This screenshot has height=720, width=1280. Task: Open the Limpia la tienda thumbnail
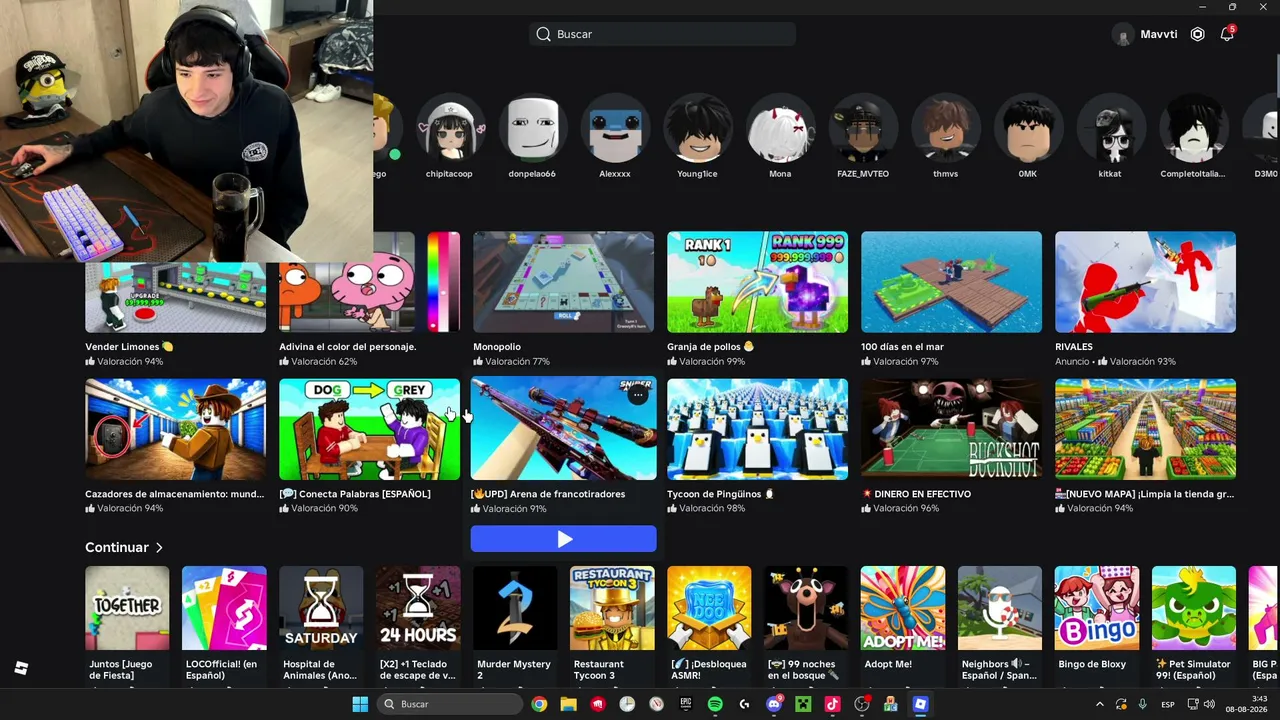click(x=1145, y=429)
